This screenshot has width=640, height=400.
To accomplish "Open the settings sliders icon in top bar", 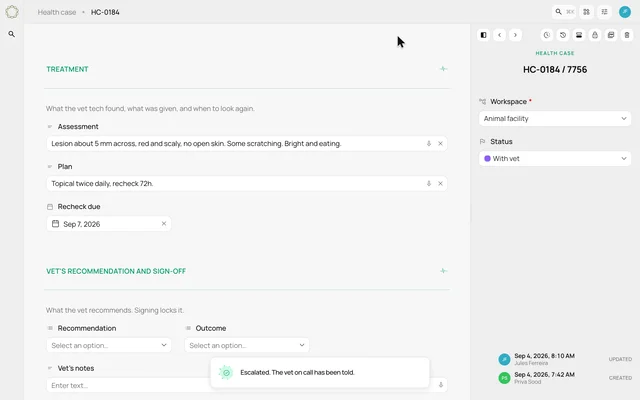I will 604,12.
